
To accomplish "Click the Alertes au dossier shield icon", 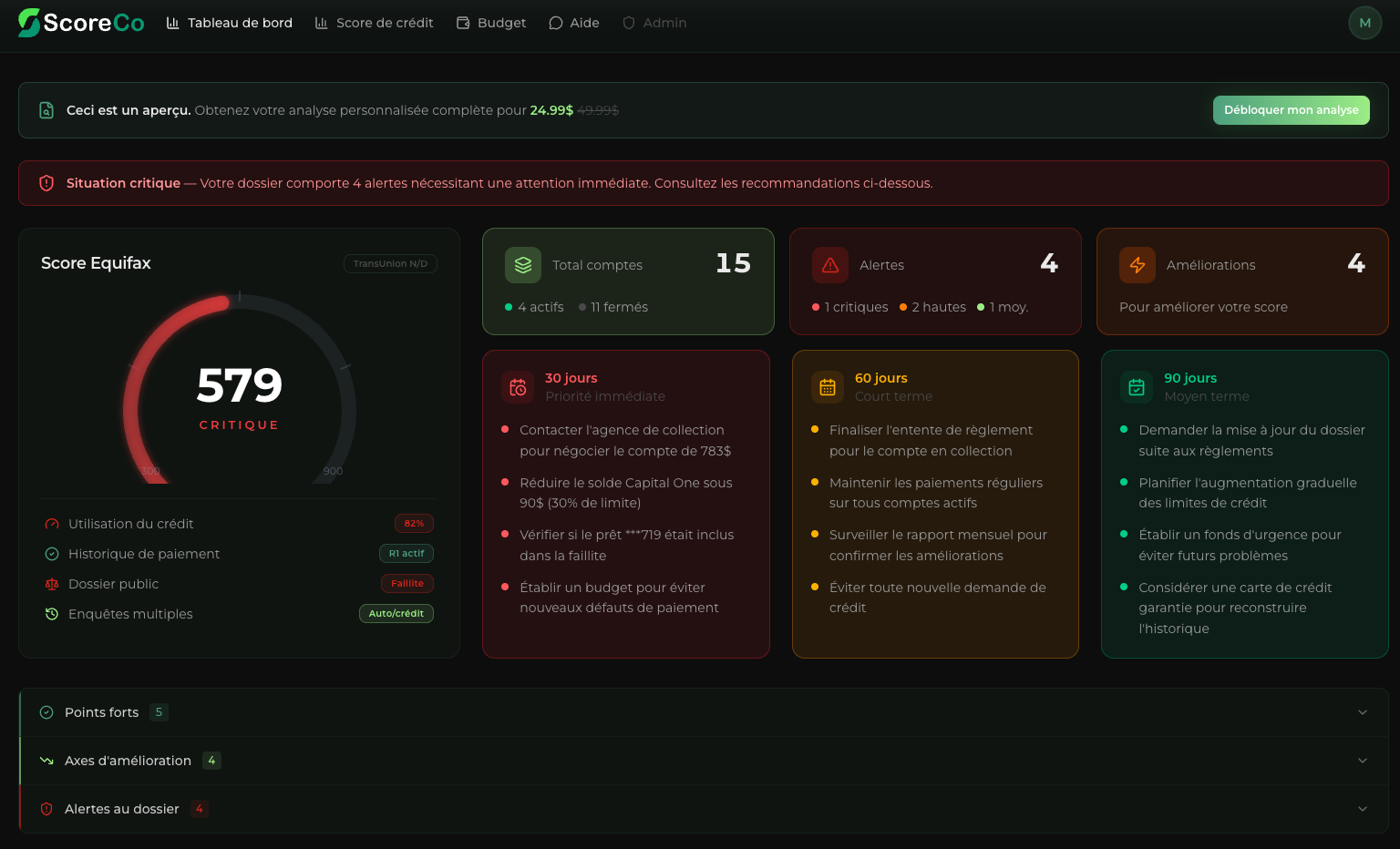I will coord(46,809).
